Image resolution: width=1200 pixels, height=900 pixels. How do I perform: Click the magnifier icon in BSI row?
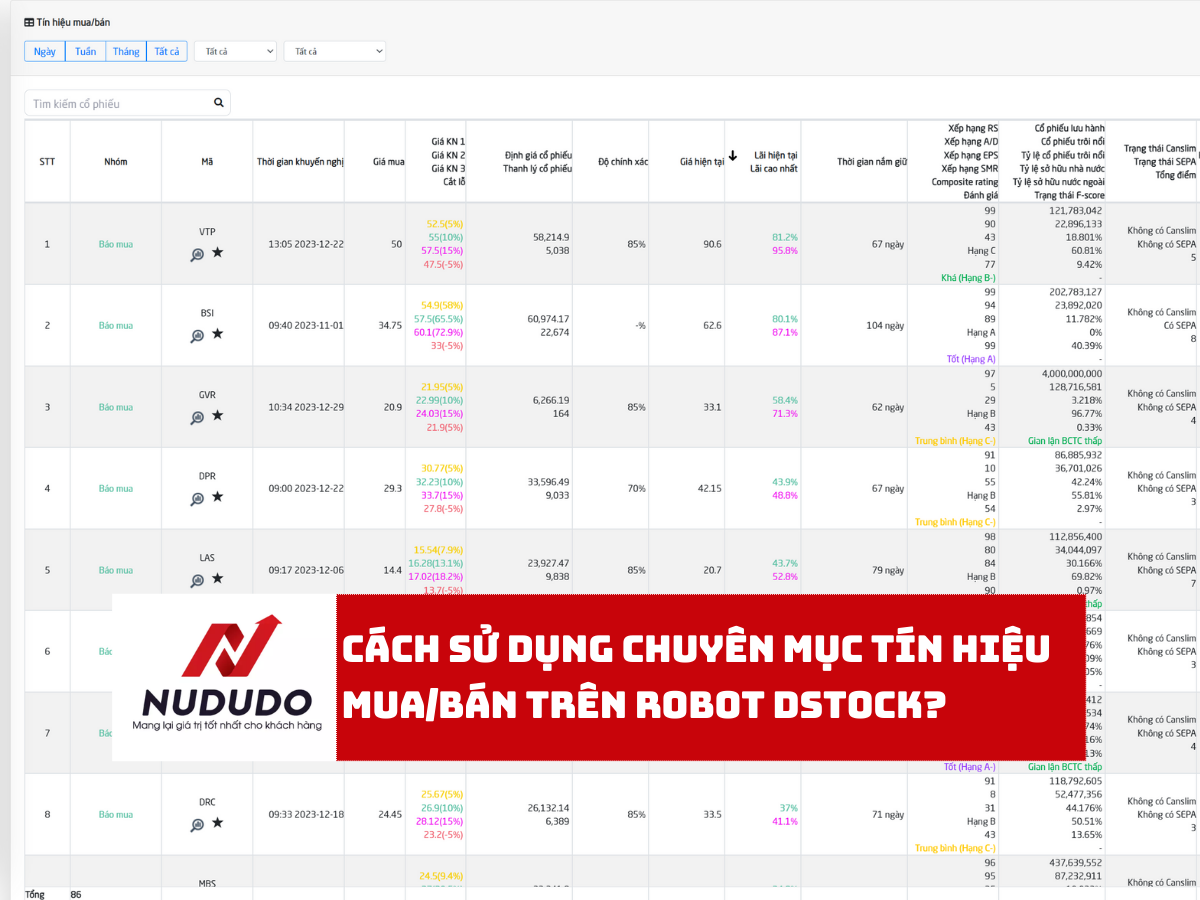click(x=197, y=335)
